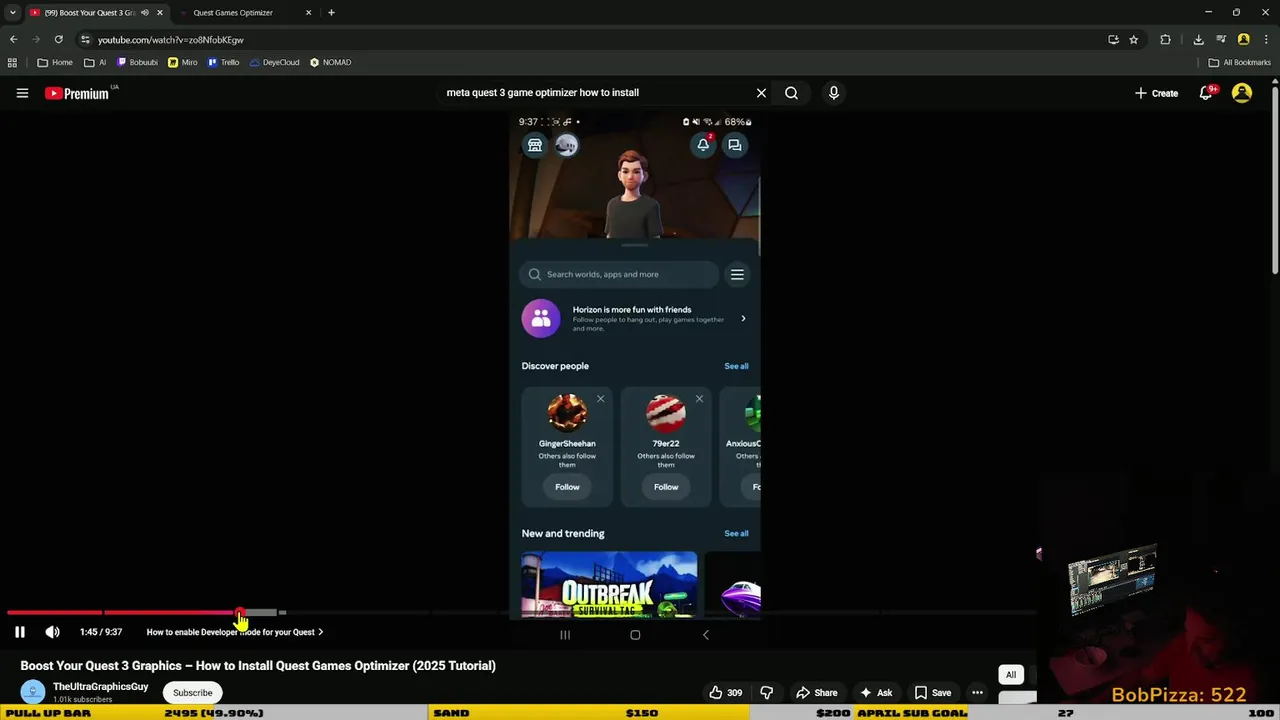1280x720 pixels.
Task: Select the All filter chip
Action: [1011, 674]
